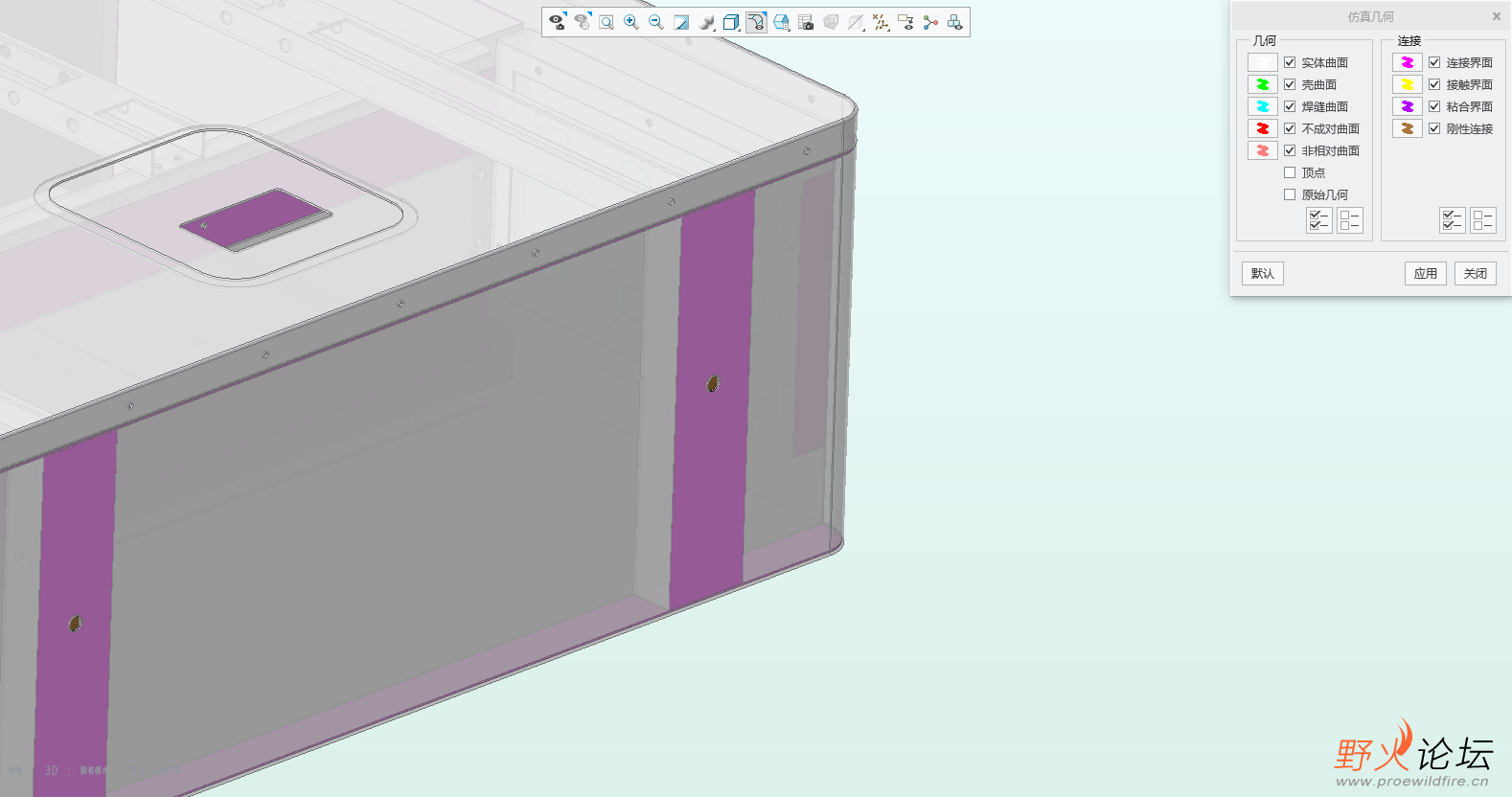Viewport: 1512px width, 797px height.
Task: Expand the view manager dropdown icon
Action: click(781, 22)
